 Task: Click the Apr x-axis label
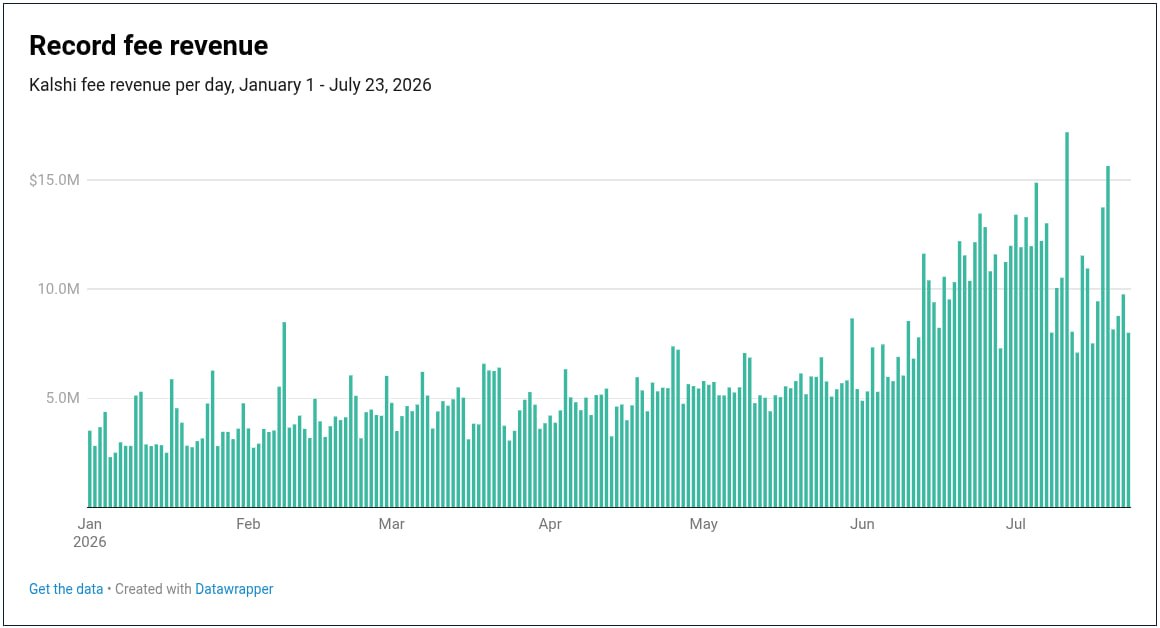[x=550, y=524]
